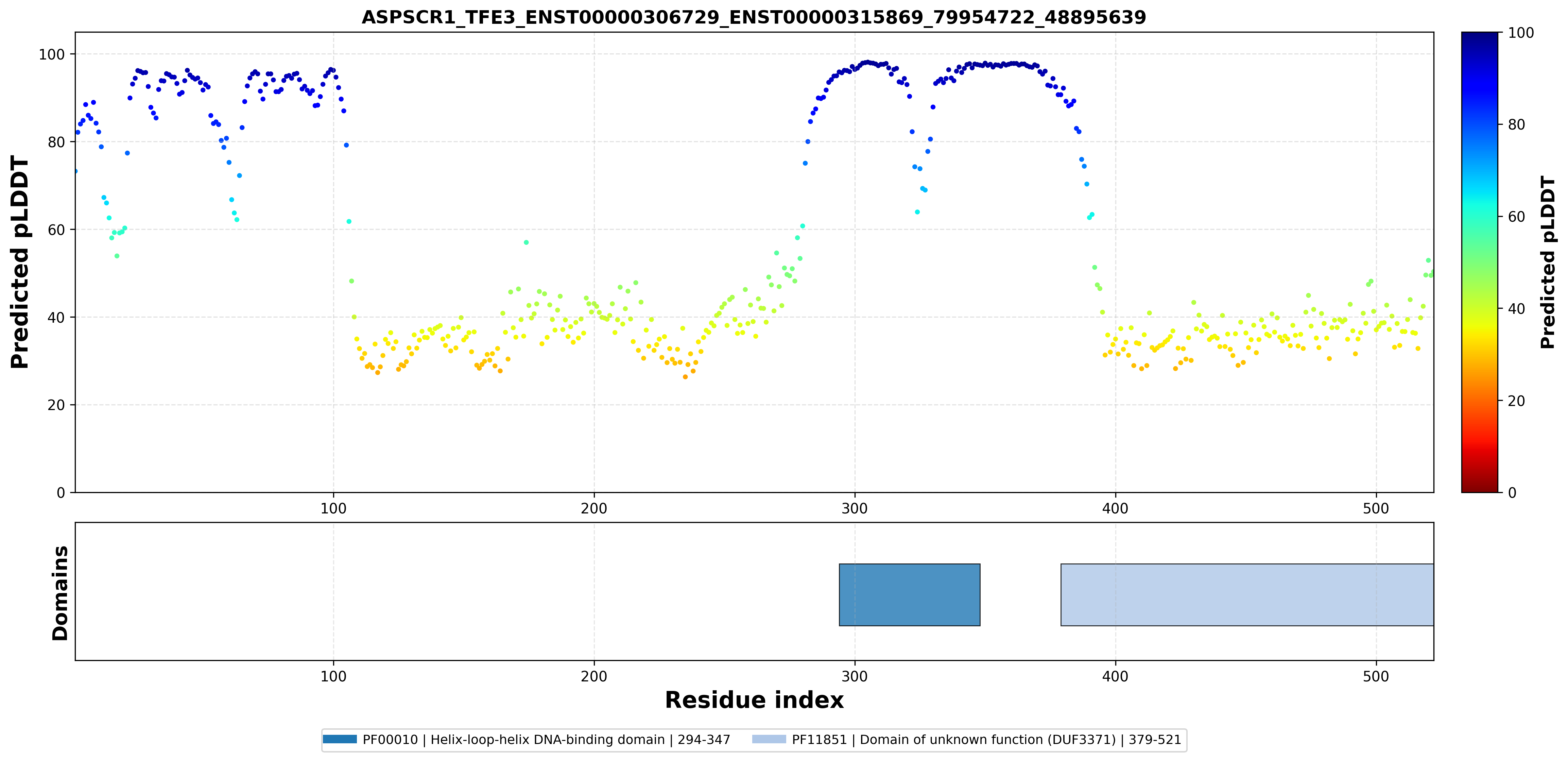Screen dimensions: 1568x762
Task: Click the Residue index axis label
Action: [754, 700]
